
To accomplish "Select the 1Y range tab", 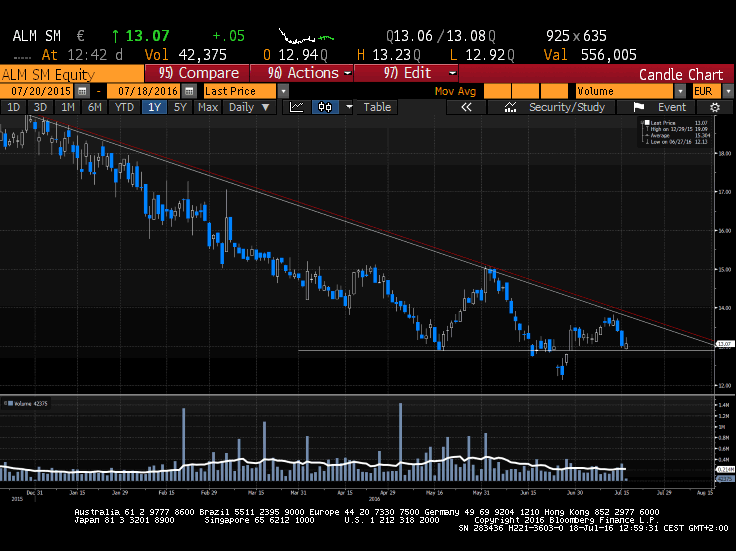I will [154, 107].
